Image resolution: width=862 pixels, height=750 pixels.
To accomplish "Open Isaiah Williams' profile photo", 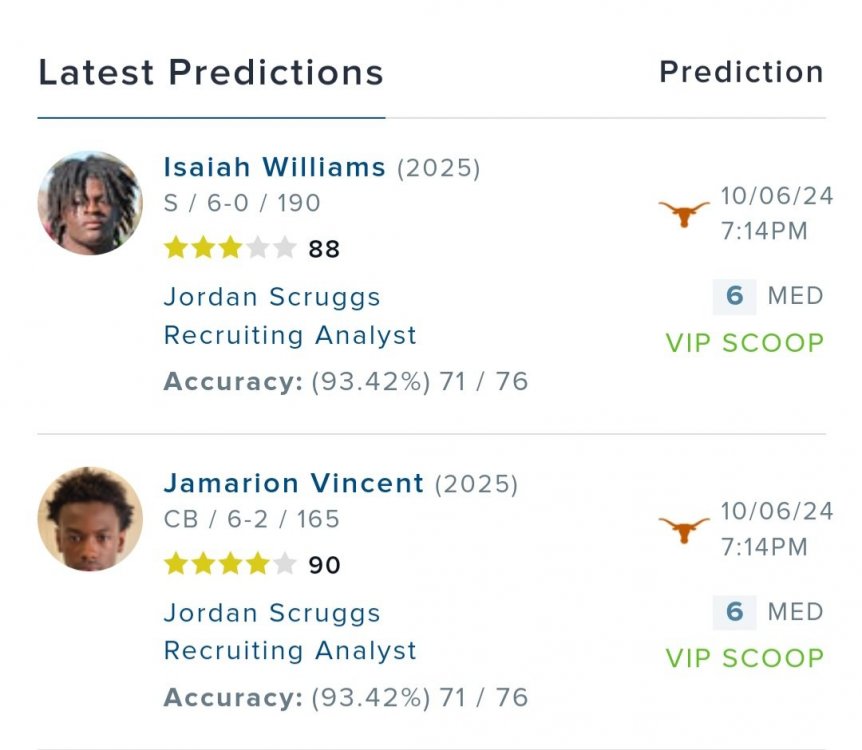I will (x=90, y=203).
